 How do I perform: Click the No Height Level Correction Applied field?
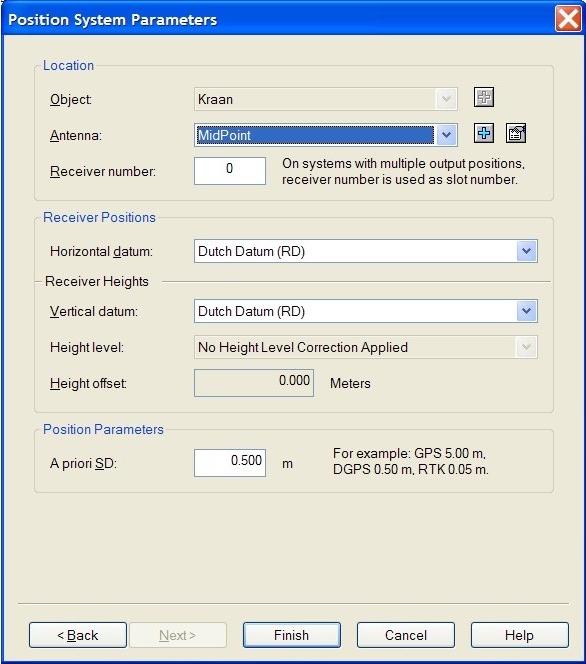pos(366,347)
